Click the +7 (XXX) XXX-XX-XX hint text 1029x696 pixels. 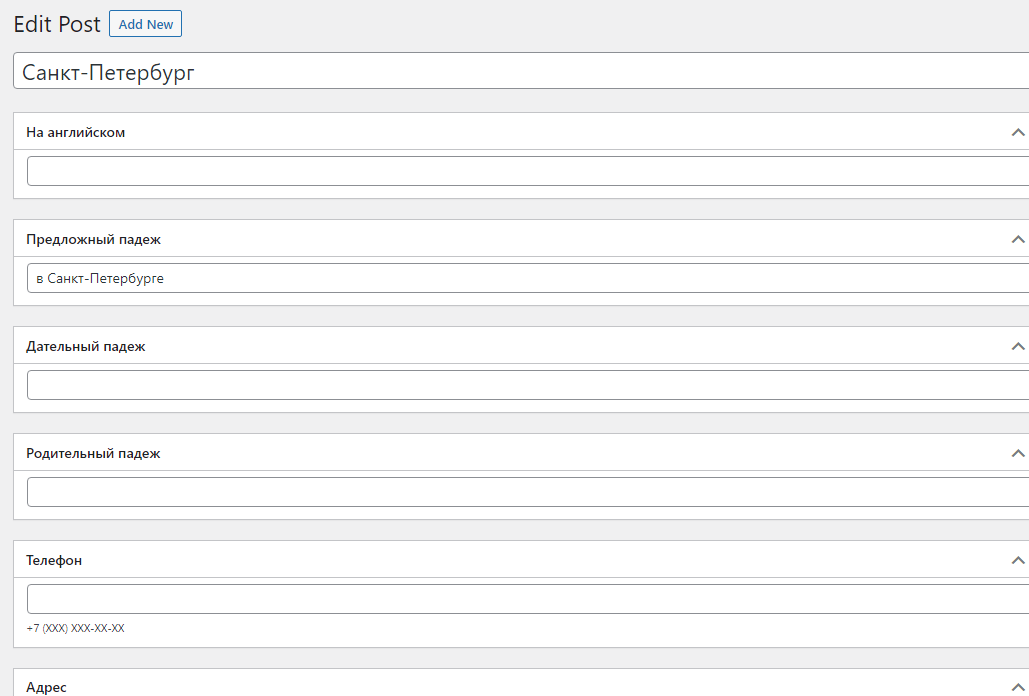75,628
